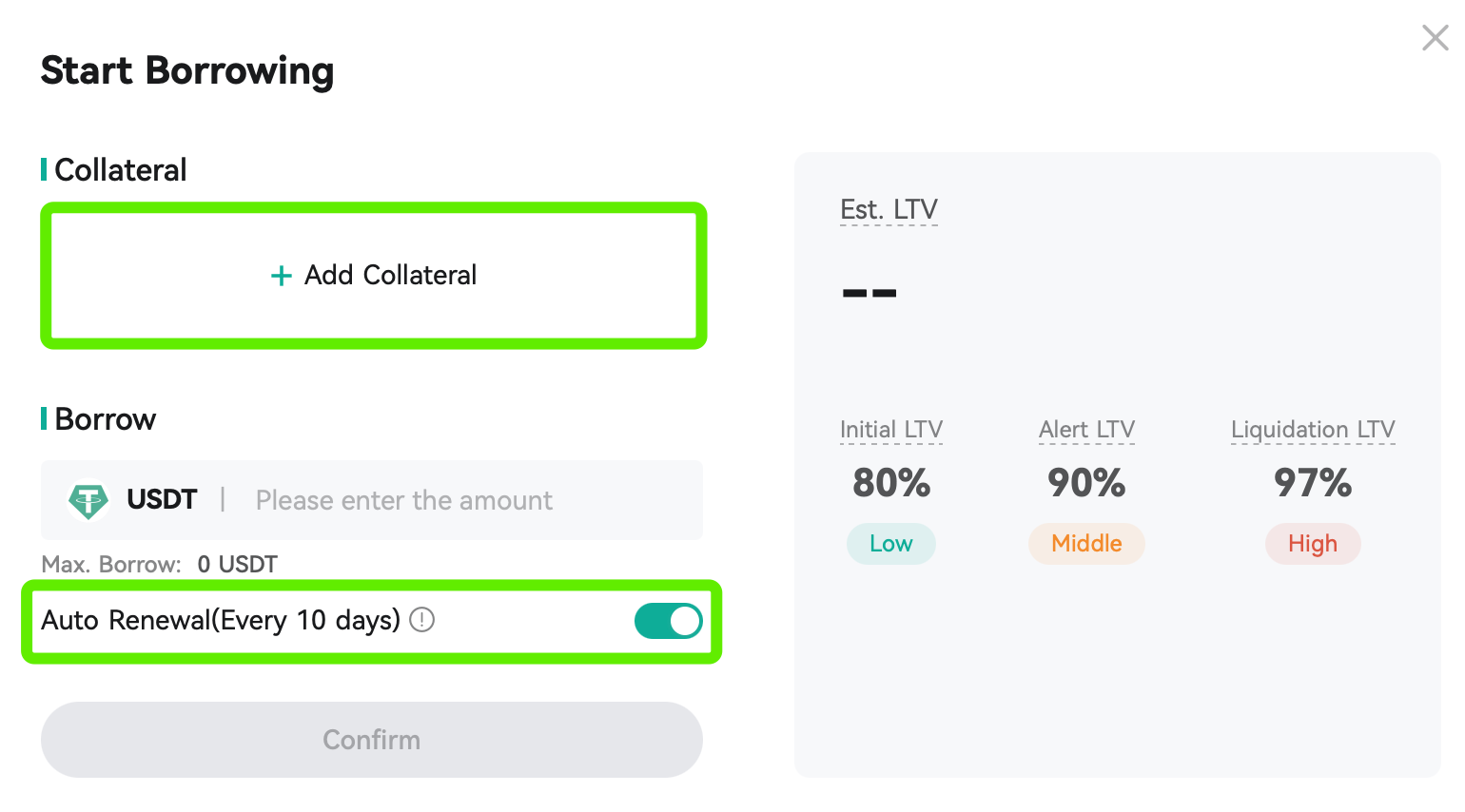Select the Middle risk badge

(x=1086, y=544)
